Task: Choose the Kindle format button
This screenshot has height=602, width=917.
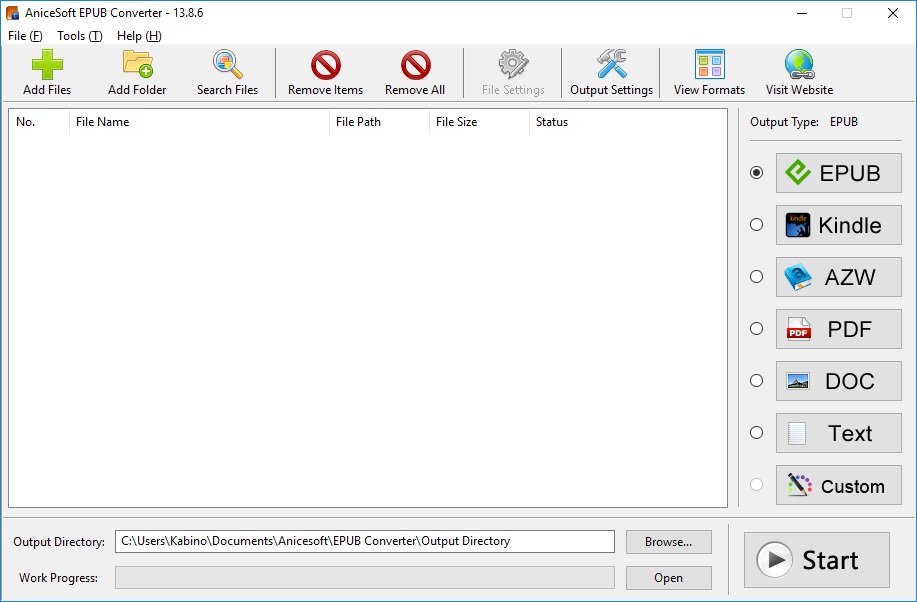Action: (839, 225)
